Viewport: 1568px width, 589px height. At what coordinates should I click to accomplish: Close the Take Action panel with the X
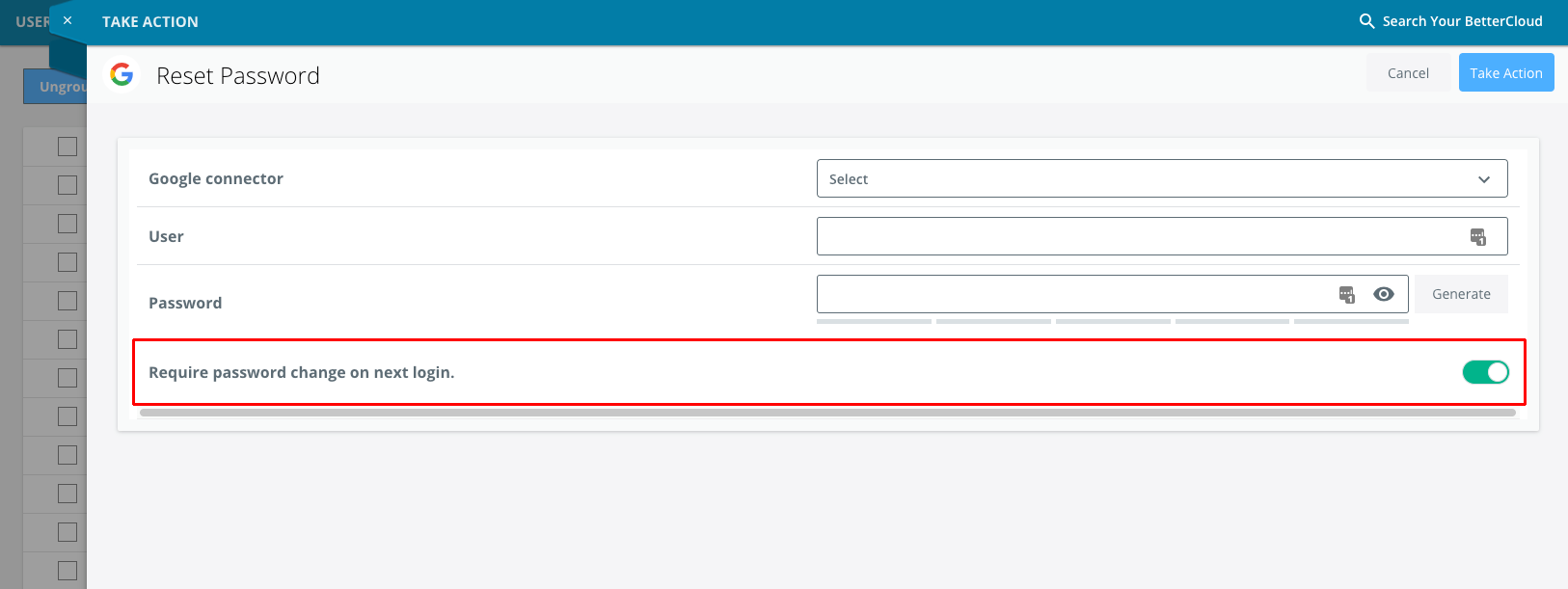(x=68, y=20)
